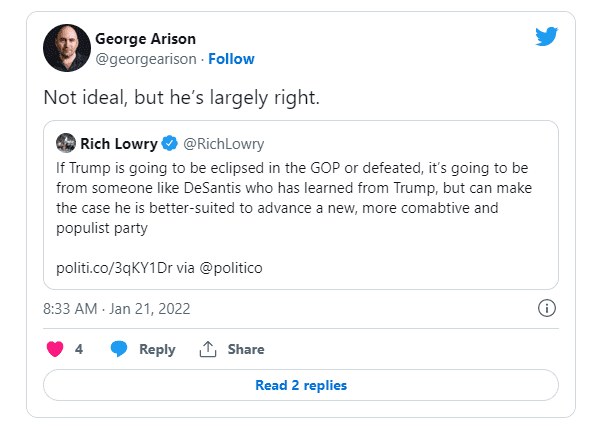Click the Reply label
The width and height of the screenshot is (599, 426).
point(157,349)
